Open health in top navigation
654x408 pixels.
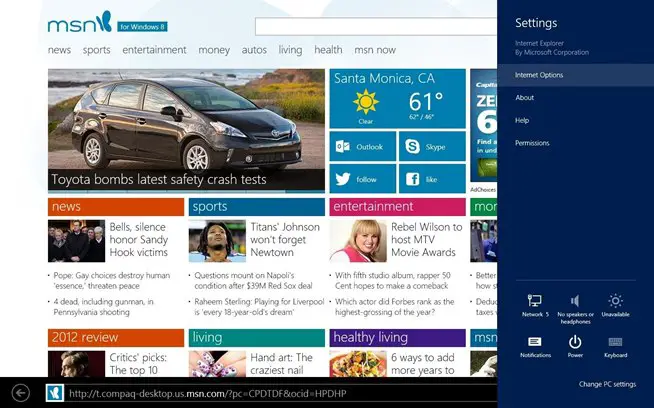click(x=328, y=50)
